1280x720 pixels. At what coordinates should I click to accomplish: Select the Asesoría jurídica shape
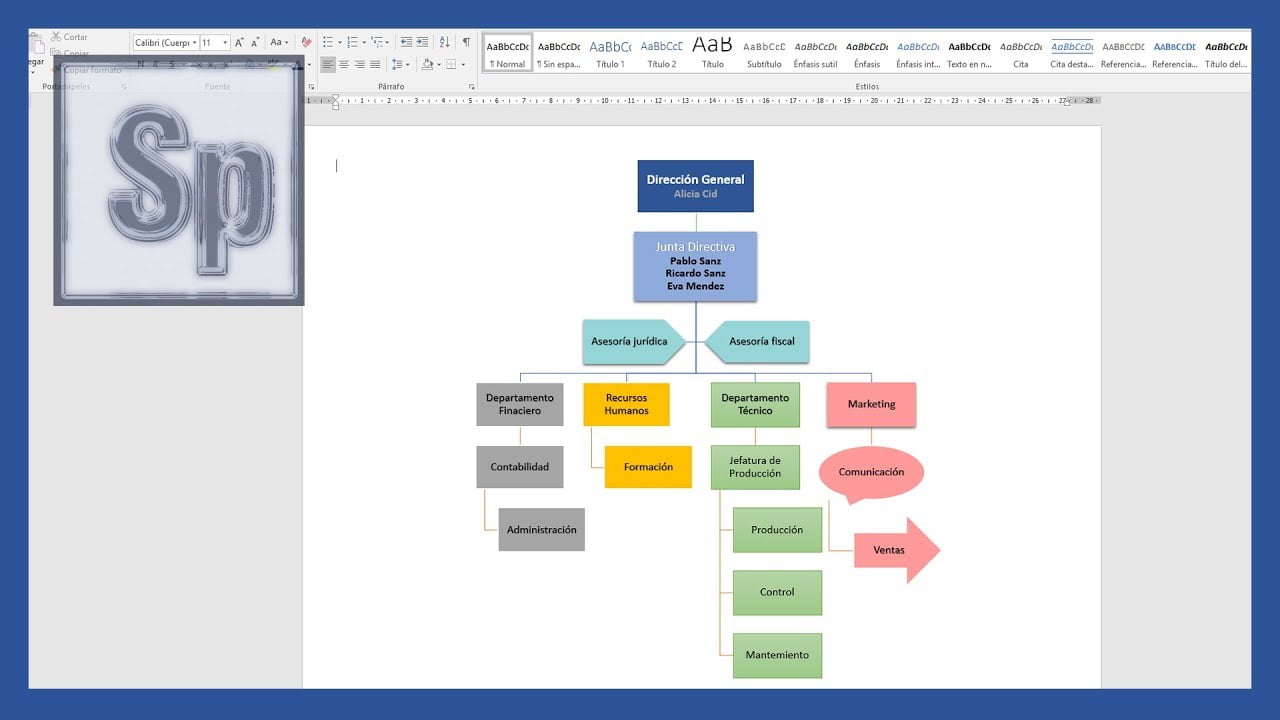click(634, 342)
